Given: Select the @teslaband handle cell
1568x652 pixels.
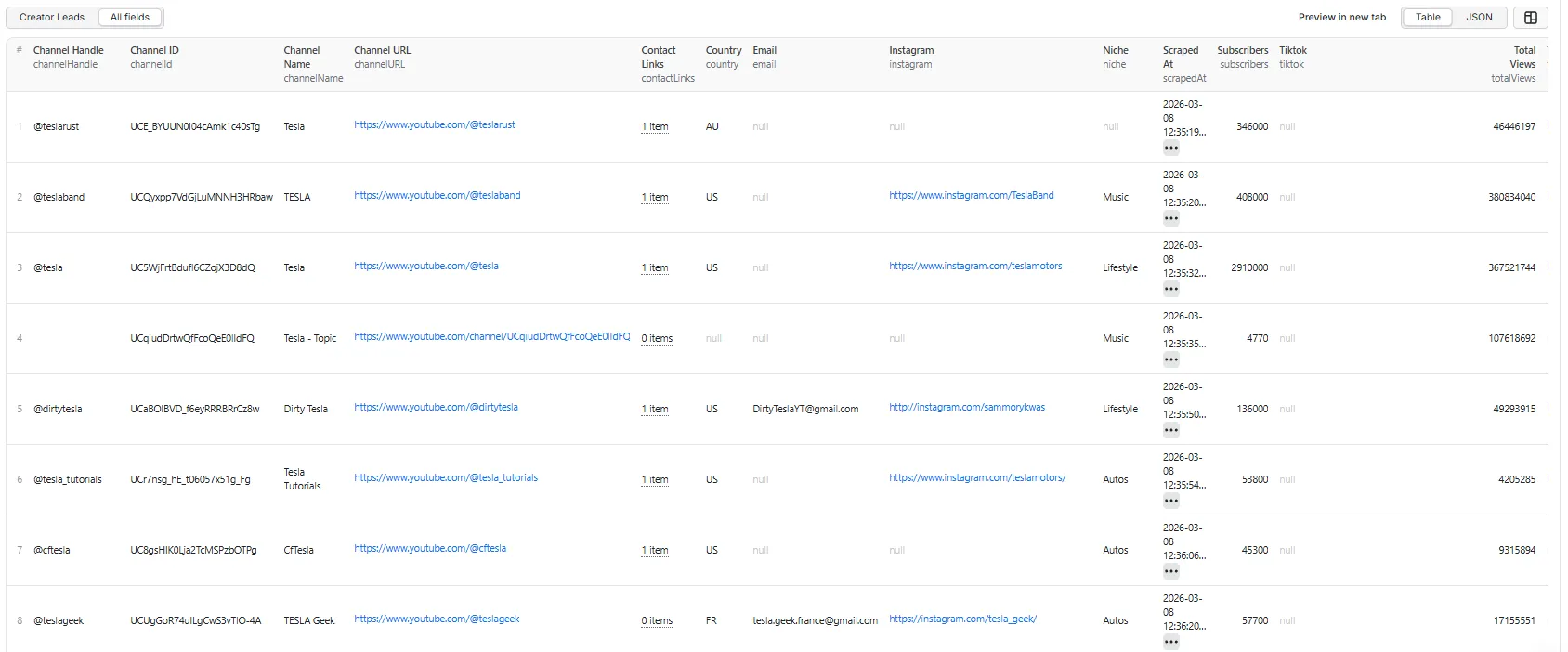Looking at the screenshot, I should click(59, 197).
